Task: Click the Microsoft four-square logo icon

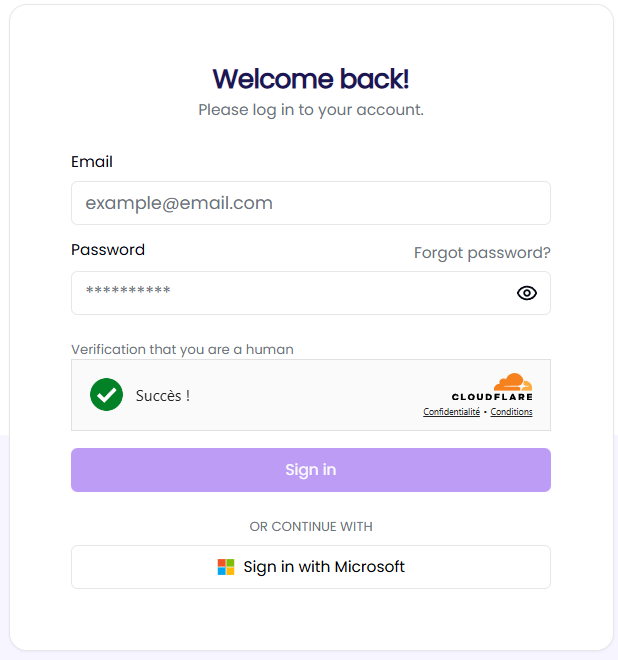Action: pos(226,567)
